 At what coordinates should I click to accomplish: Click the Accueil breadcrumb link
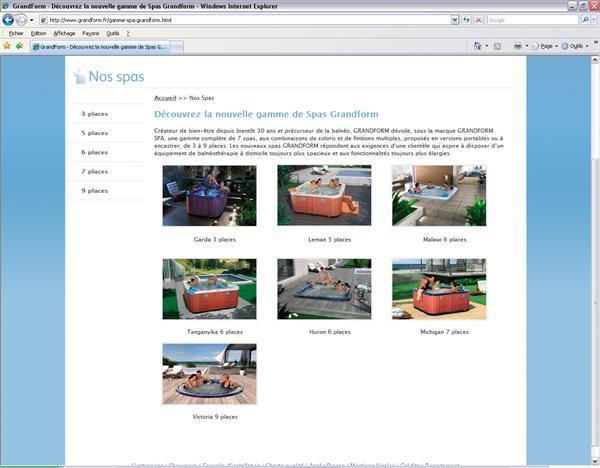[165, 98]
